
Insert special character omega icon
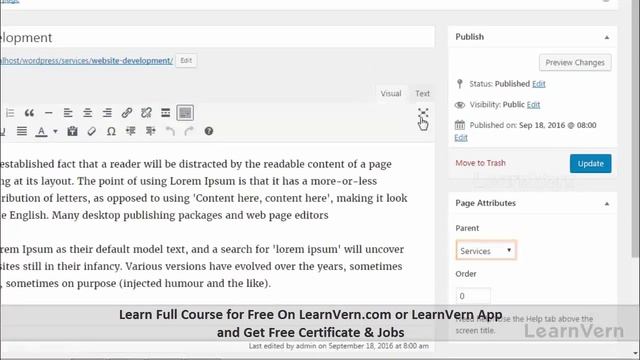[x=111, y=131]
